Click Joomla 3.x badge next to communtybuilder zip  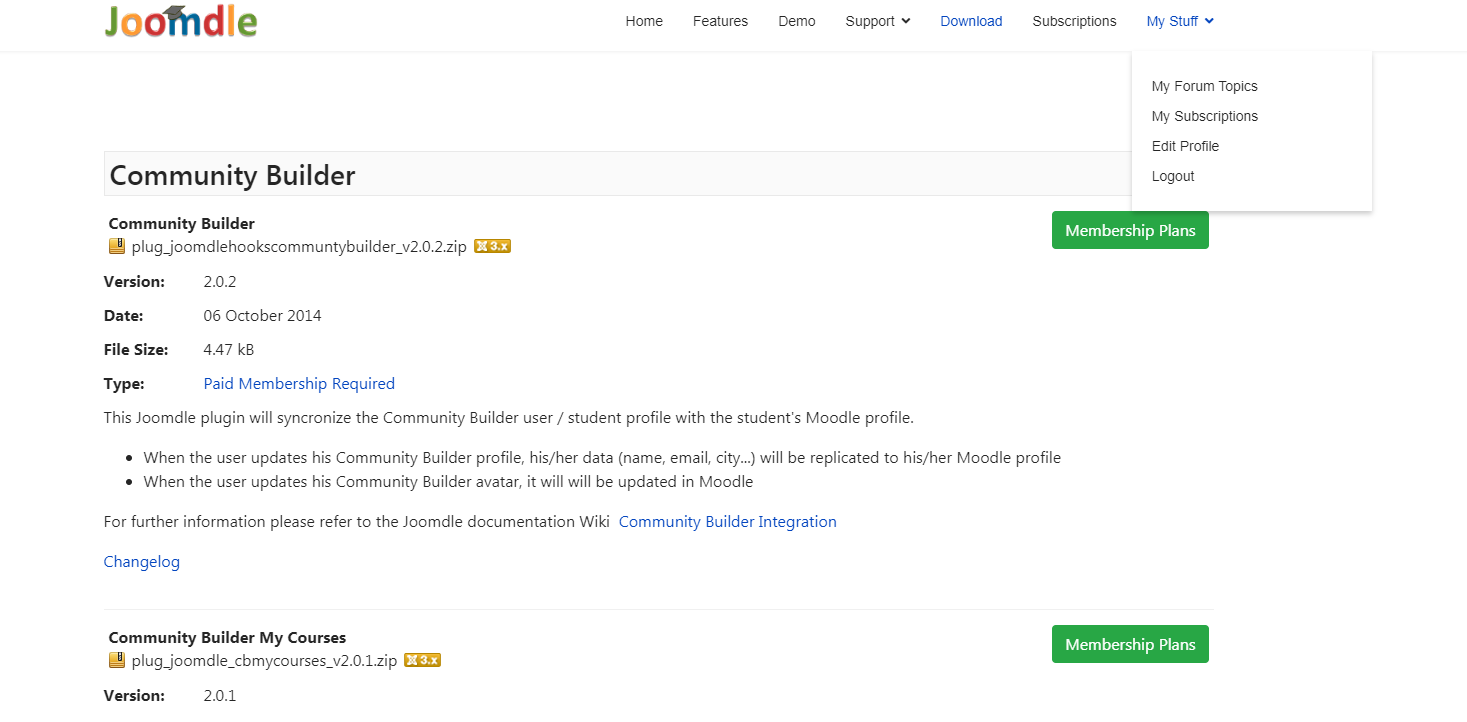[x=492, y=247]
